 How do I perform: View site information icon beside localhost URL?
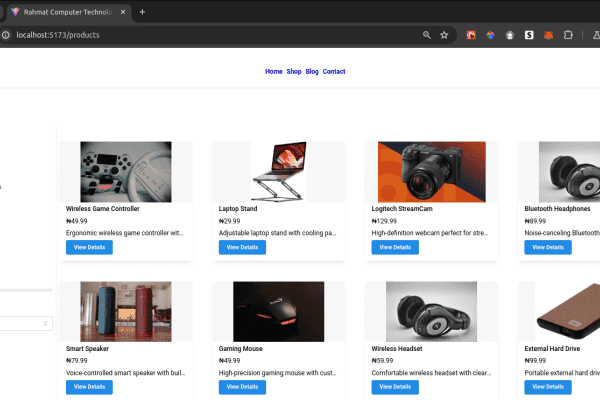(6, 35)
